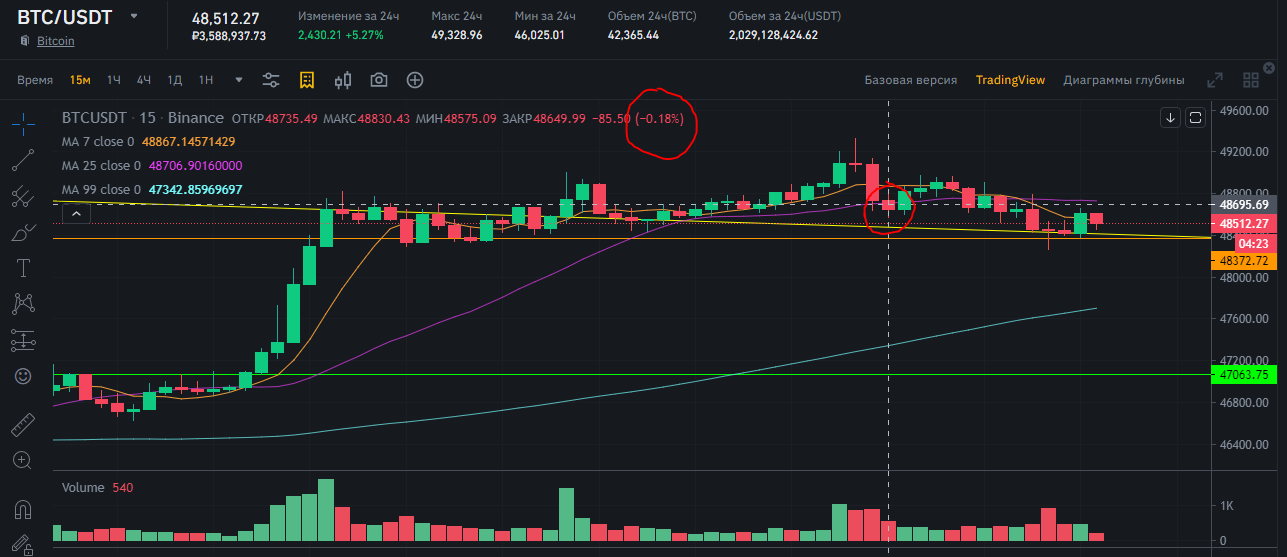The width and height of the screenshot is (1287, 557).
Task: Select the 1Ч interval
Action: click(x=114, y=80)
